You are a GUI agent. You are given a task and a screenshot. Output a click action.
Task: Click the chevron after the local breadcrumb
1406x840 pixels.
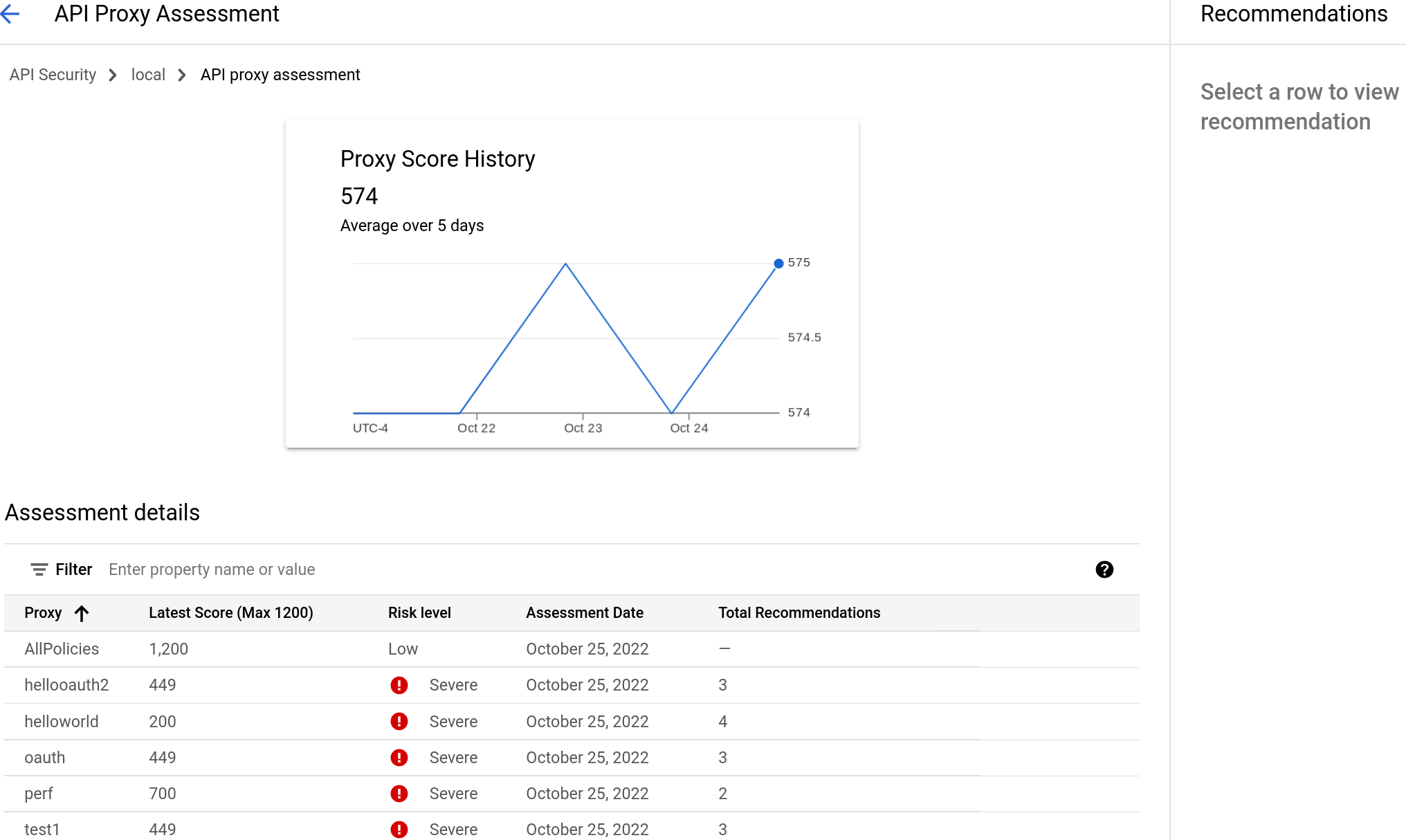[181, 75]
